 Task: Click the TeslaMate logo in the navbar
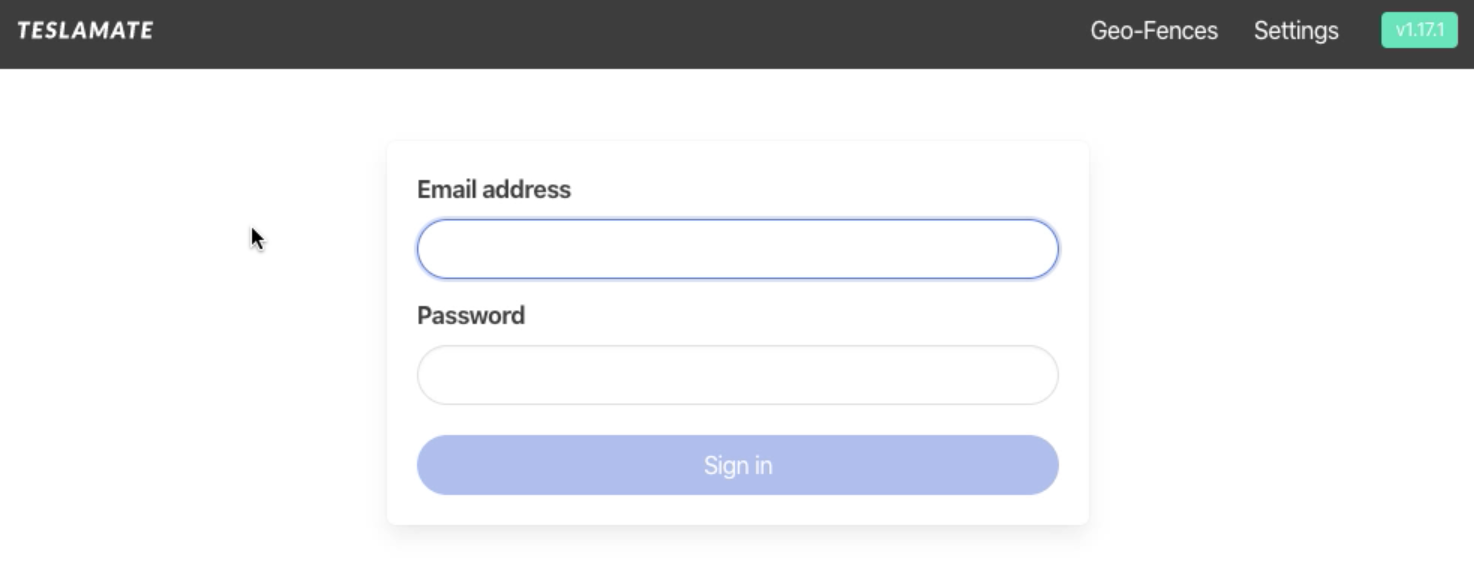(85, 30)
